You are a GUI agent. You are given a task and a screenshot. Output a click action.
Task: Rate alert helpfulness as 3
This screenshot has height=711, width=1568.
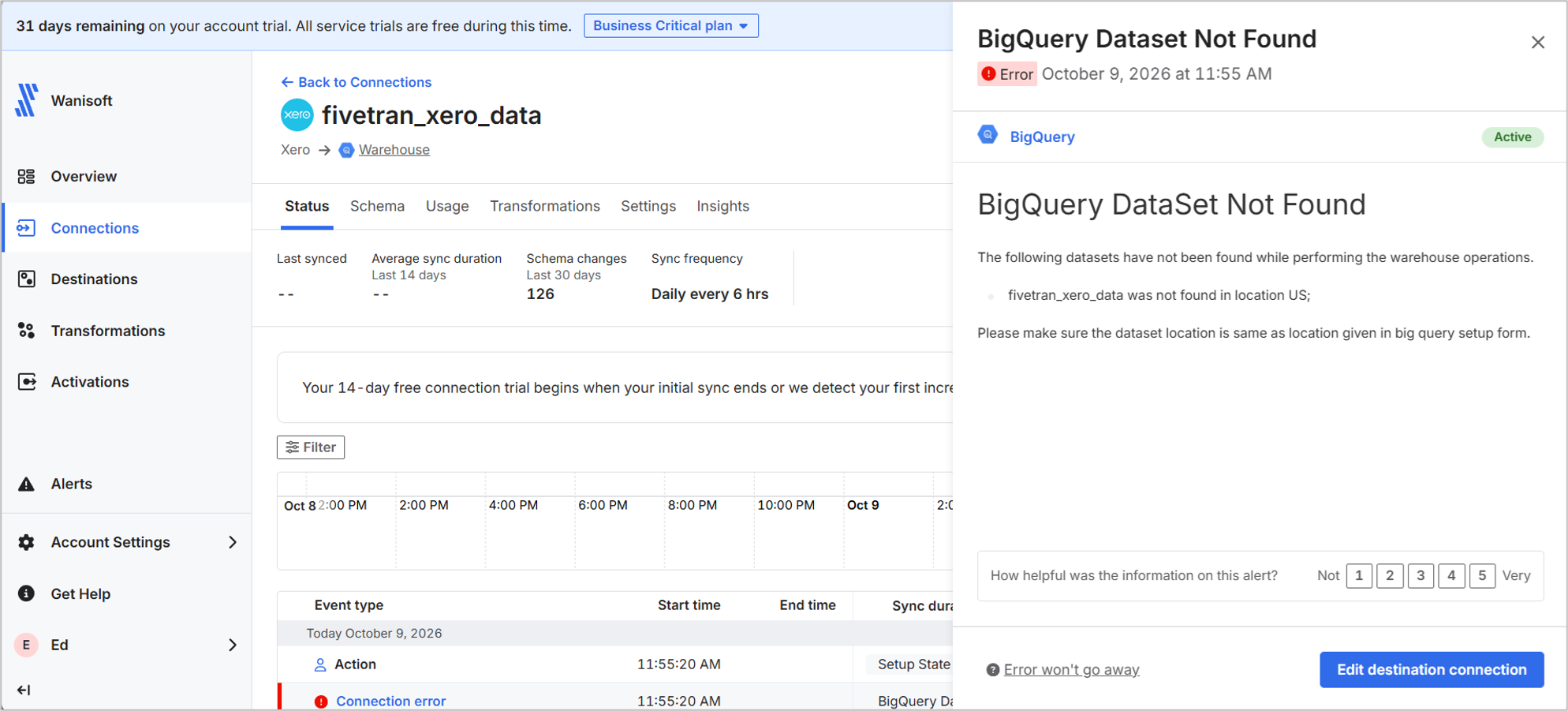1421,575
